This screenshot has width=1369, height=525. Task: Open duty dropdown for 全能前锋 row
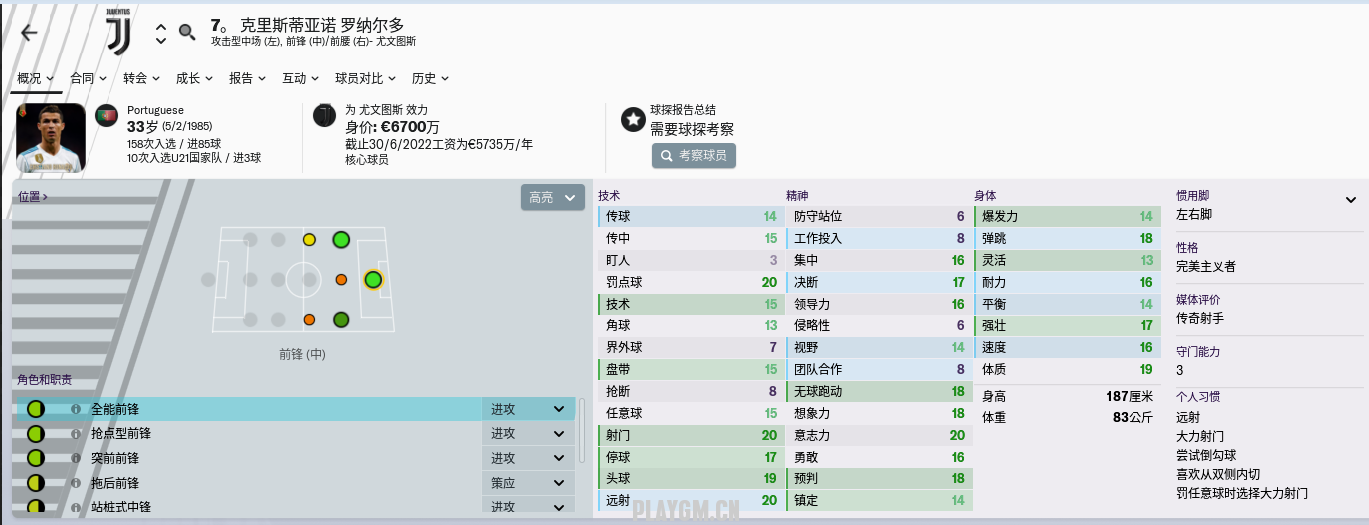528,409
